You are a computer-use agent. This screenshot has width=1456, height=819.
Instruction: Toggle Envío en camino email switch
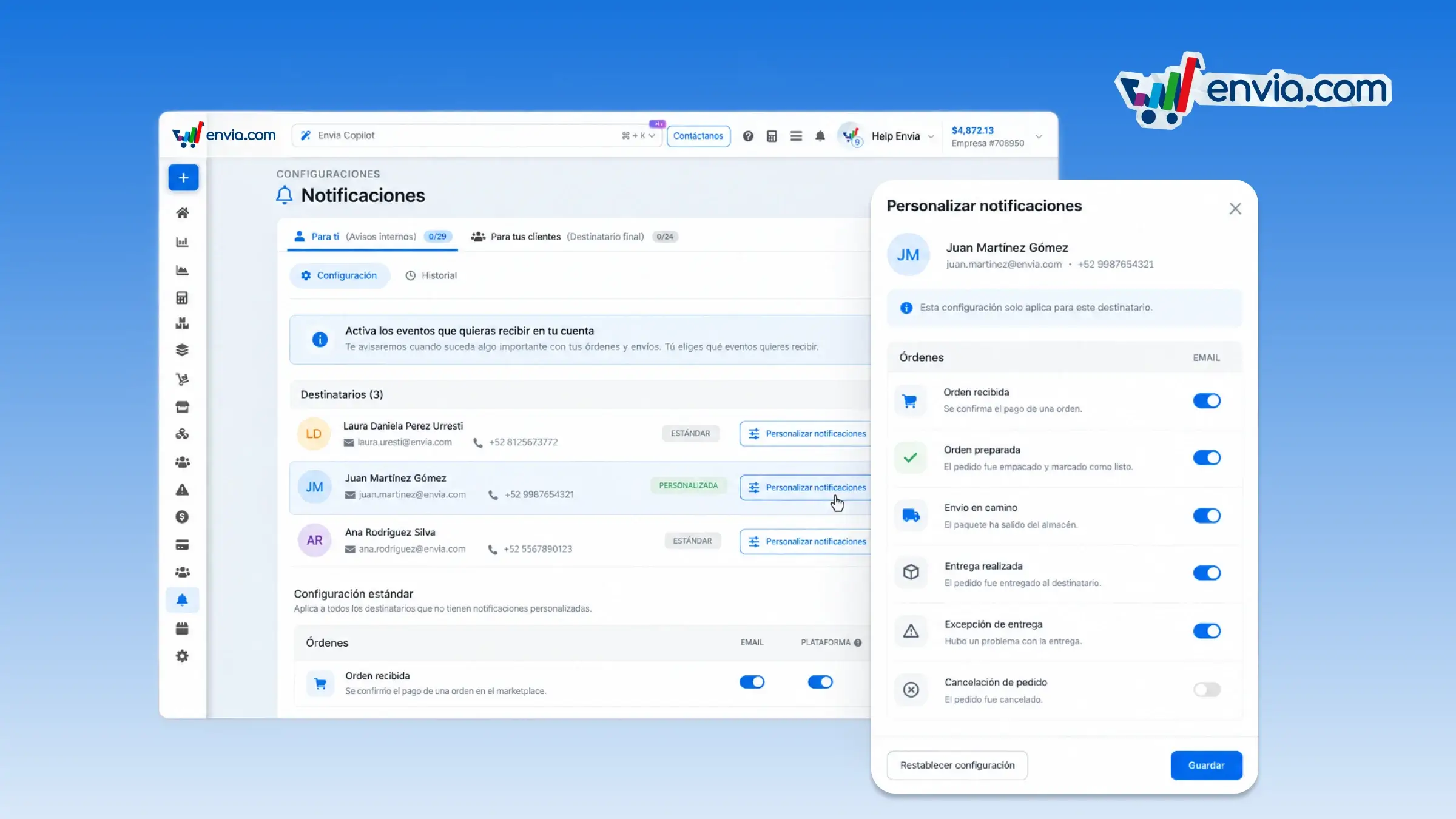point(1207,516)
